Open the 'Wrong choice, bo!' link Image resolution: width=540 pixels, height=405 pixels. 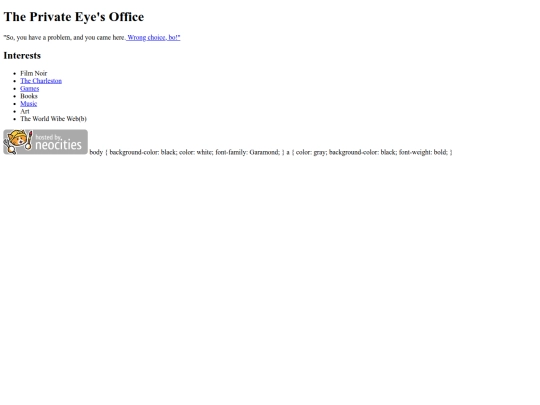[153, 38]
